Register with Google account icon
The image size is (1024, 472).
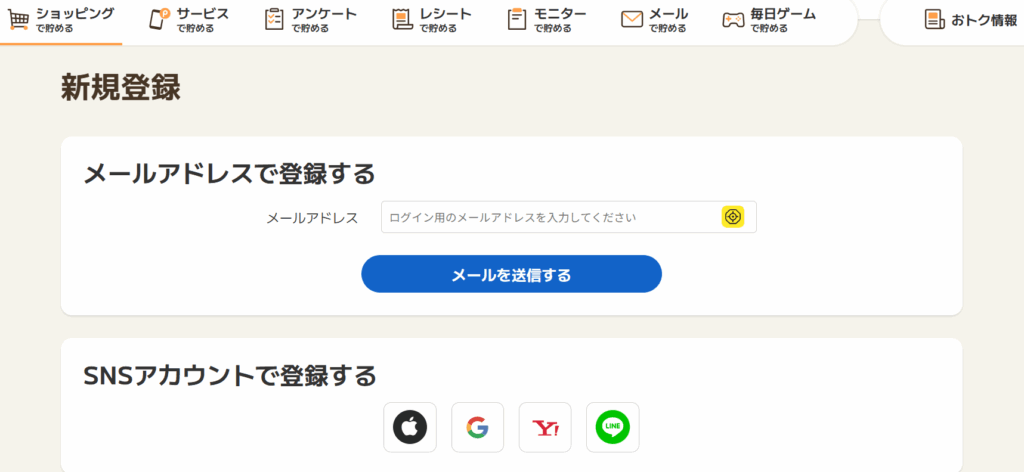pos(477,428)
